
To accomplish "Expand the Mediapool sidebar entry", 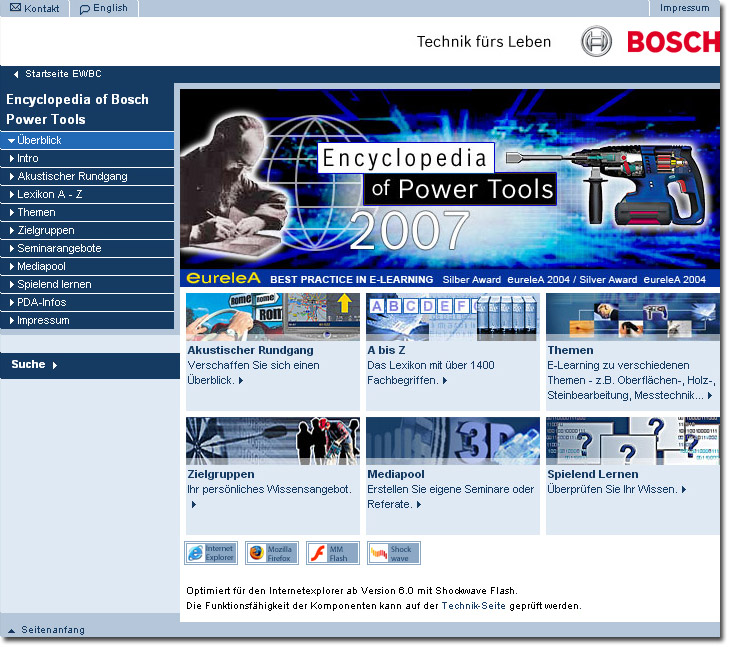I will [12, 267].
